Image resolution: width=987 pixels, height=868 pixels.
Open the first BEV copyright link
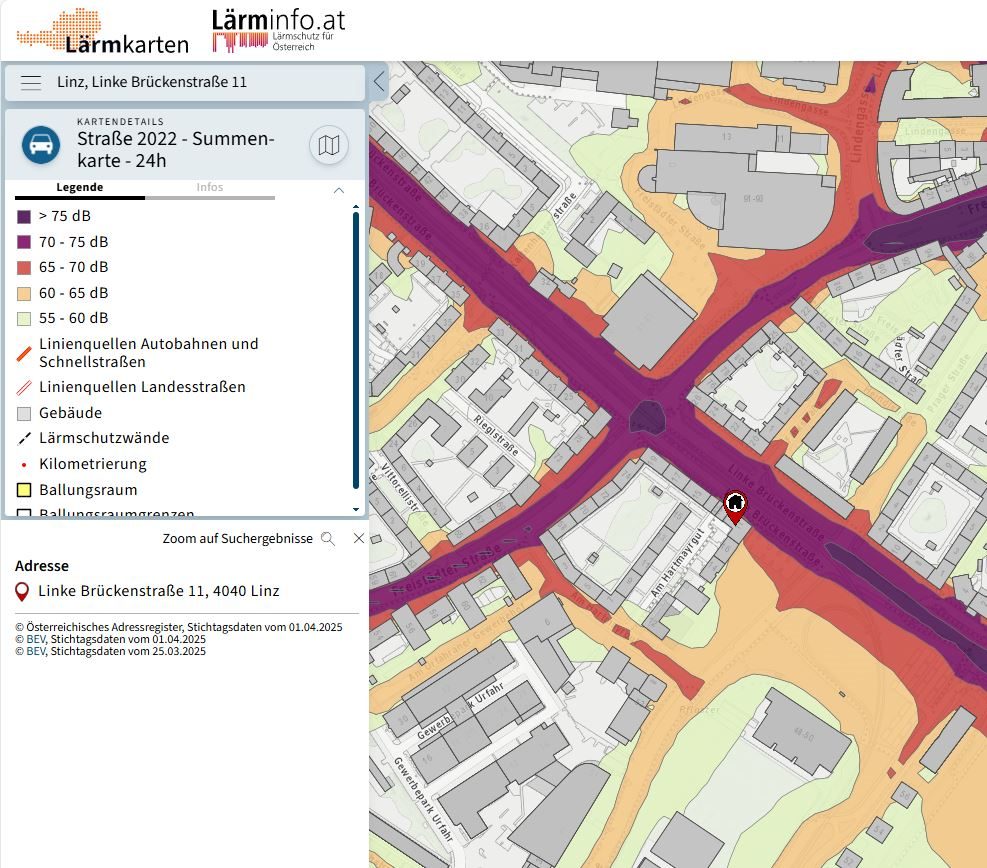click(36, 640)
